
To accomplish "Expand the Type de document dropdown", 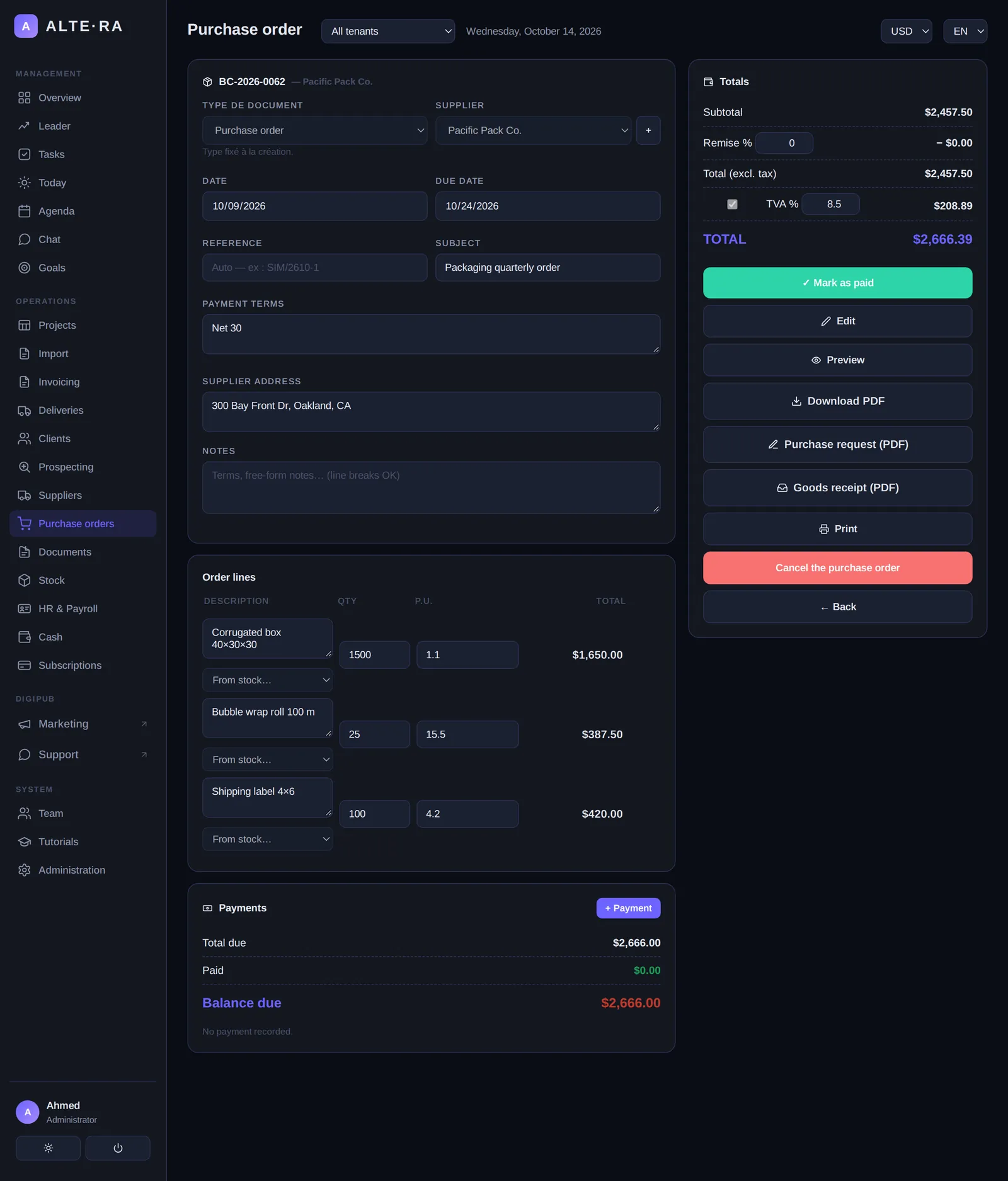I will pyautogui.click(x=314, y=130).
